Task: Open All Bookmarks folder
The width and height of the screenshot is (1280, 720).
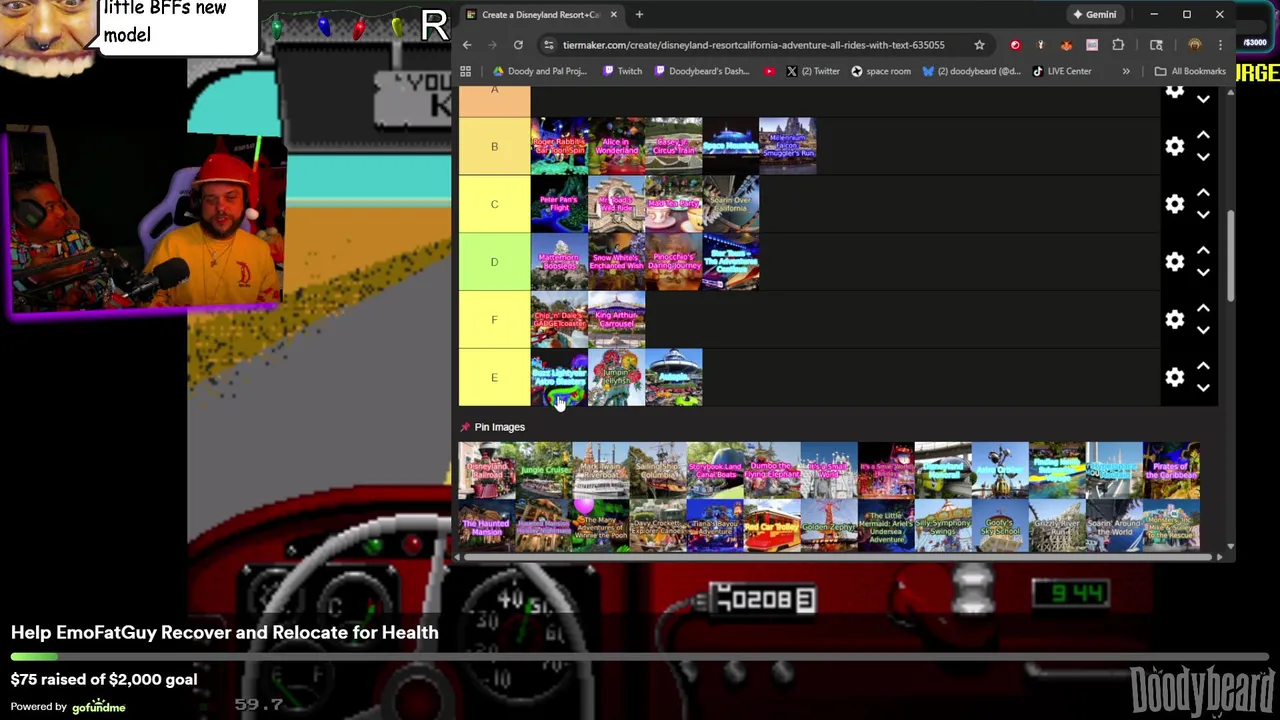Action: pyautogui.click(x=1190, y=71)
